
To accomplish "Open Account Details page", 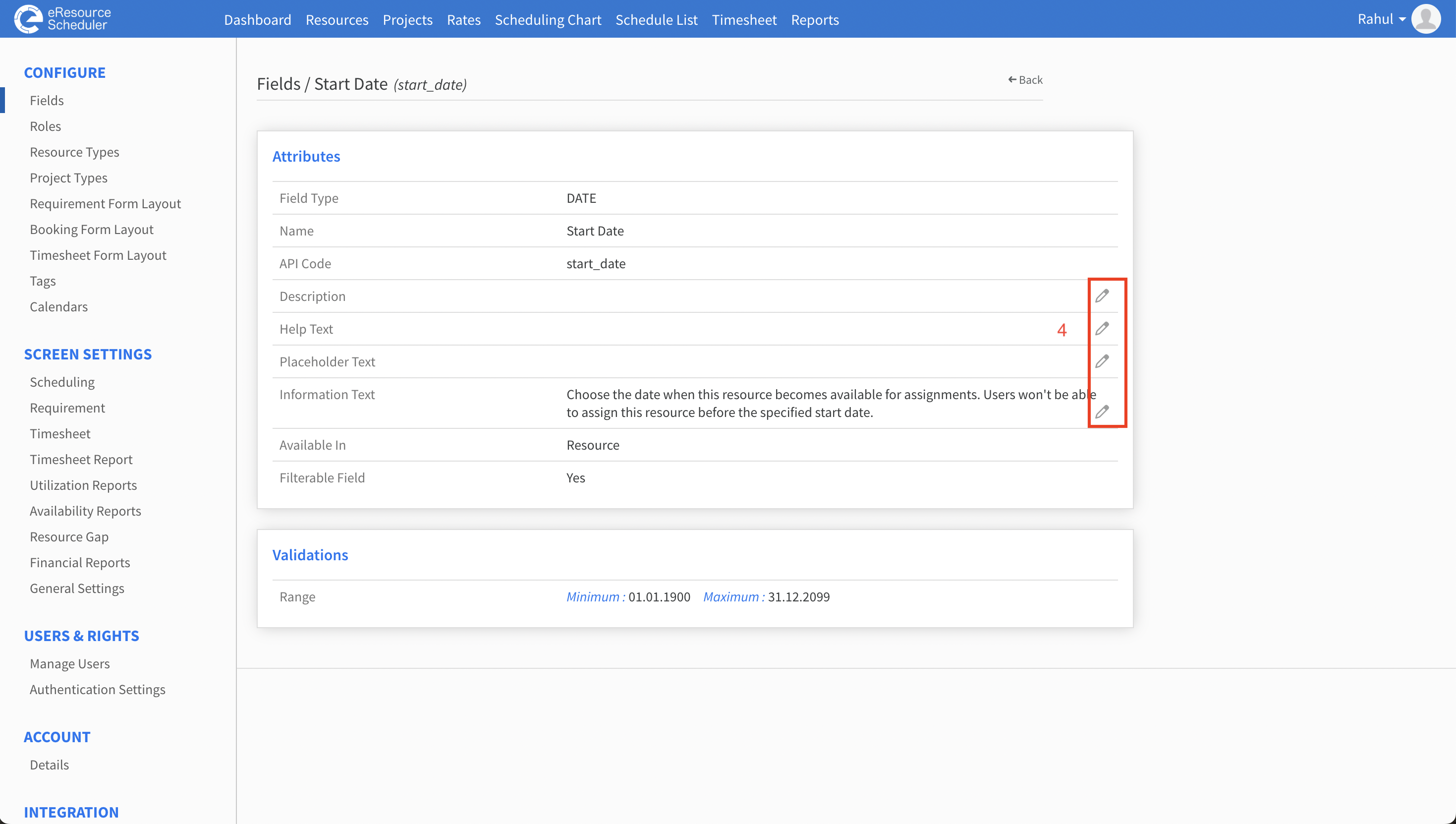I will click(x=49, y=765).
